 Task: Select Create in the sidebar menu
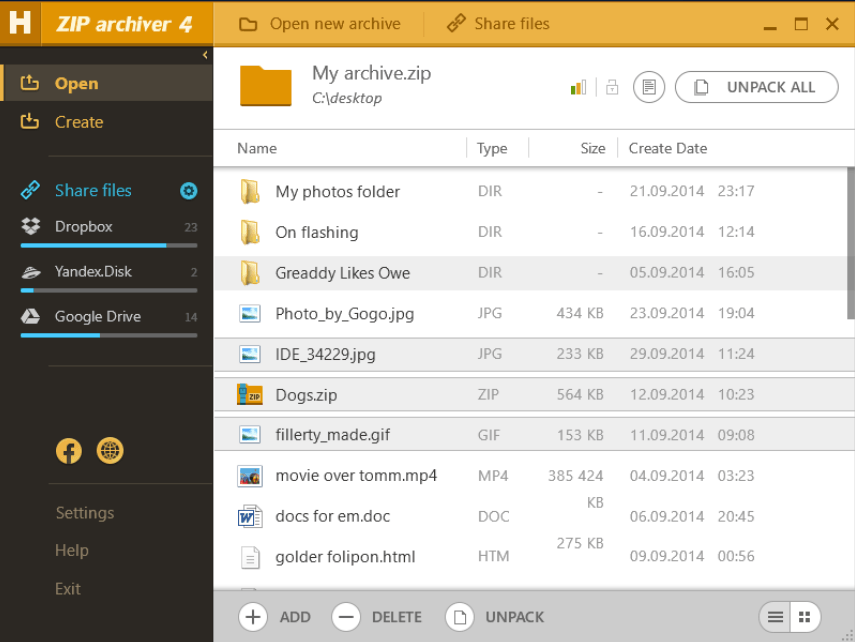(80, 121)
